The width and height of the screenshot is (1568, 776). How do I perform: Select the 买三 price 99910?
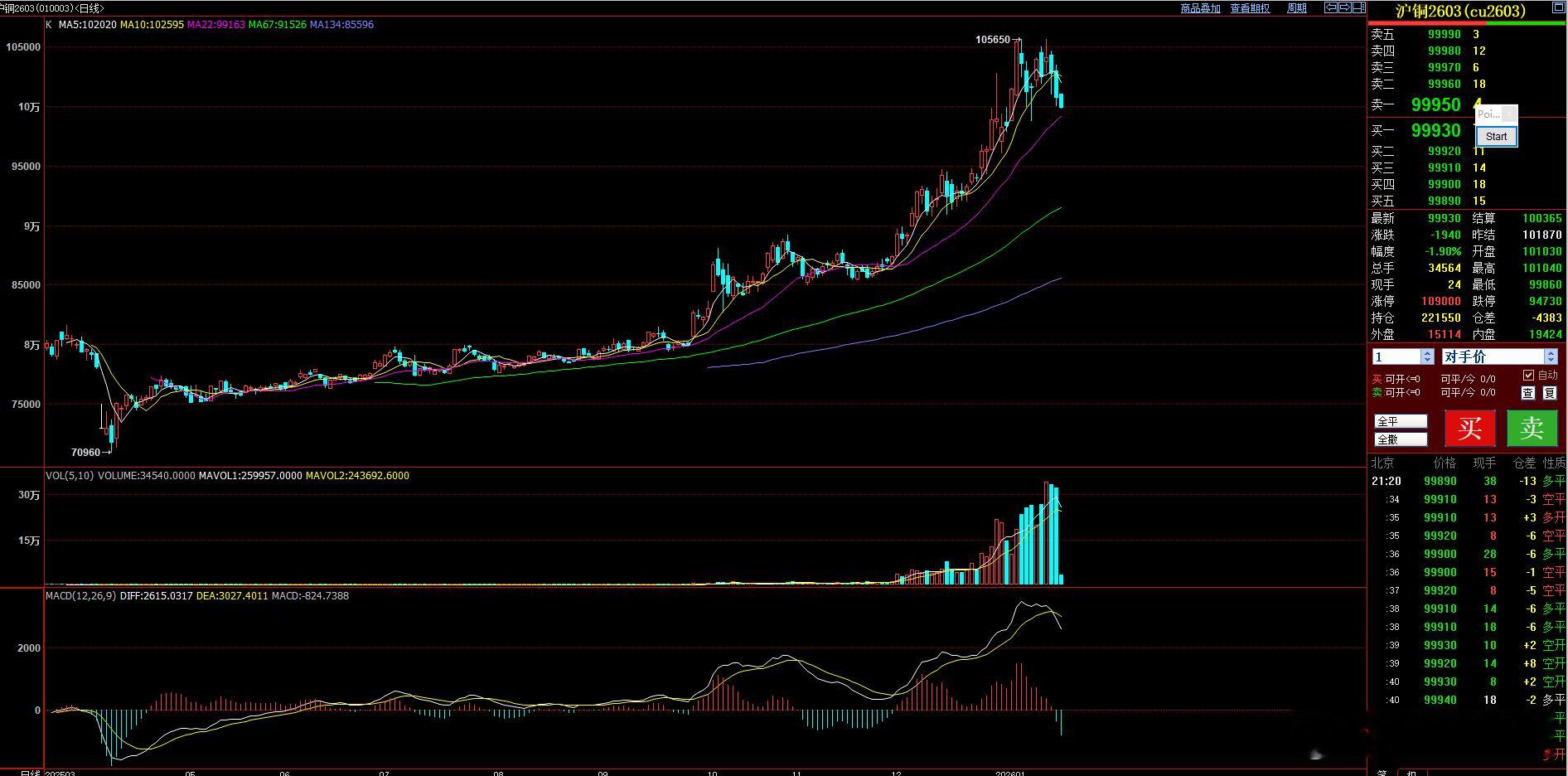coord(1445,167)
